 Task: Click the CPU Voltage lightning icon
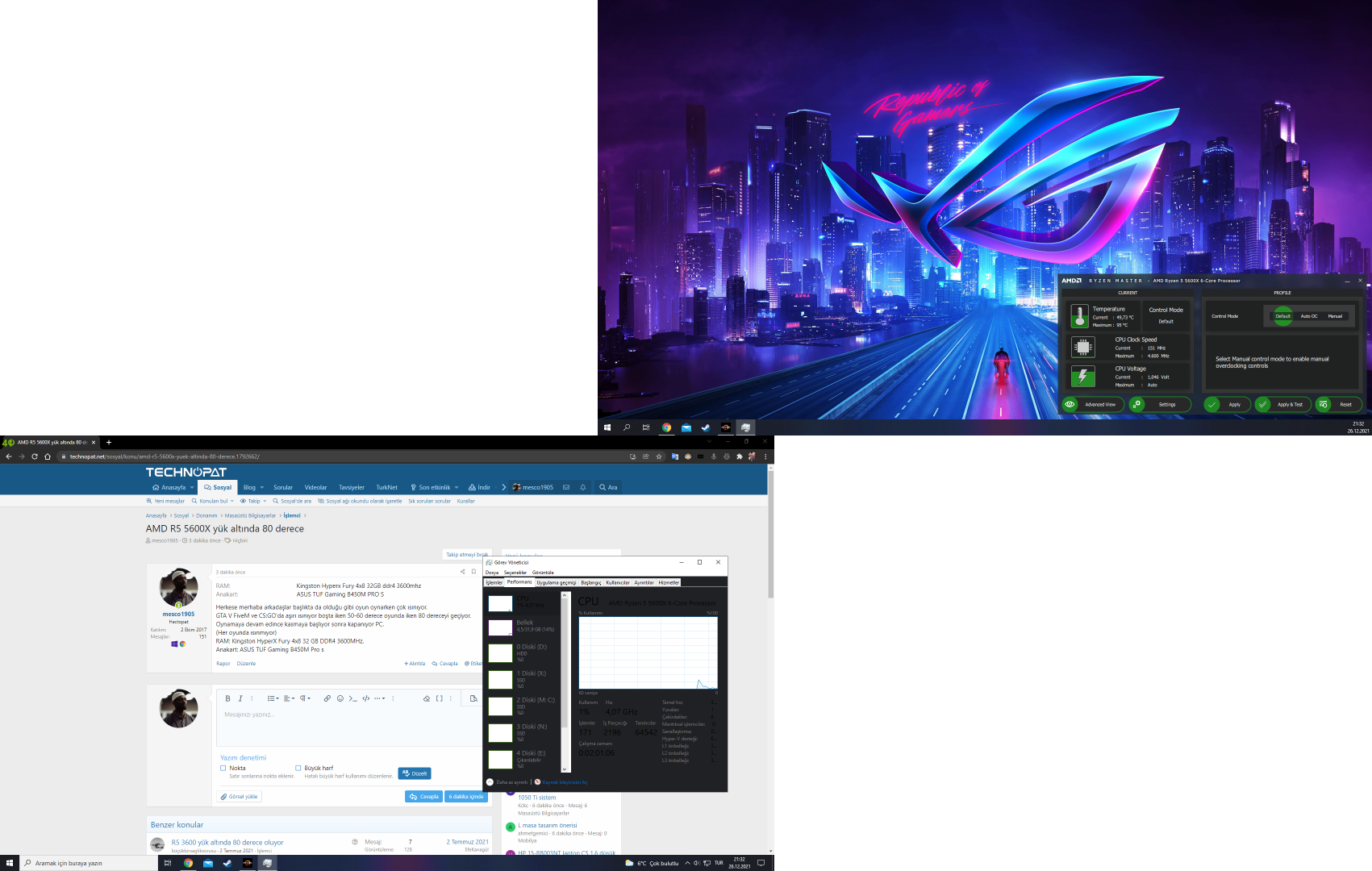(x=1082, y=377)
